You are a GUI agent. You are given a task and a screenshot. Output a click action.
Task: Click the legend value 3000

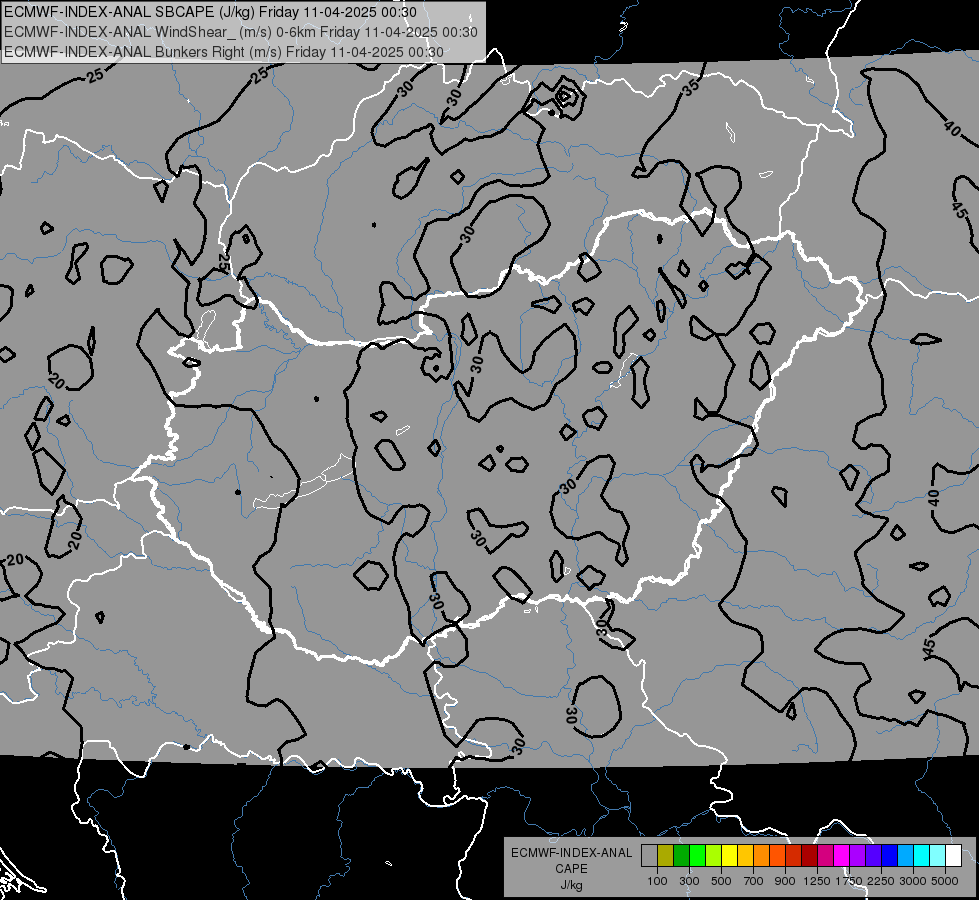click(913, 881)
